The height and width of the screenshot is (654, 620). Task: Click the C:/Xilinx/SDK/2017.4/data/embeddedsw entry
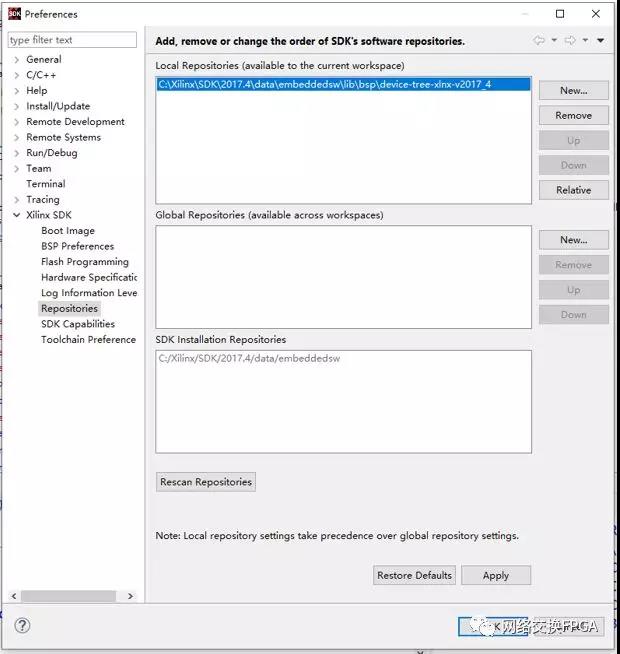[x=249, y=358]
